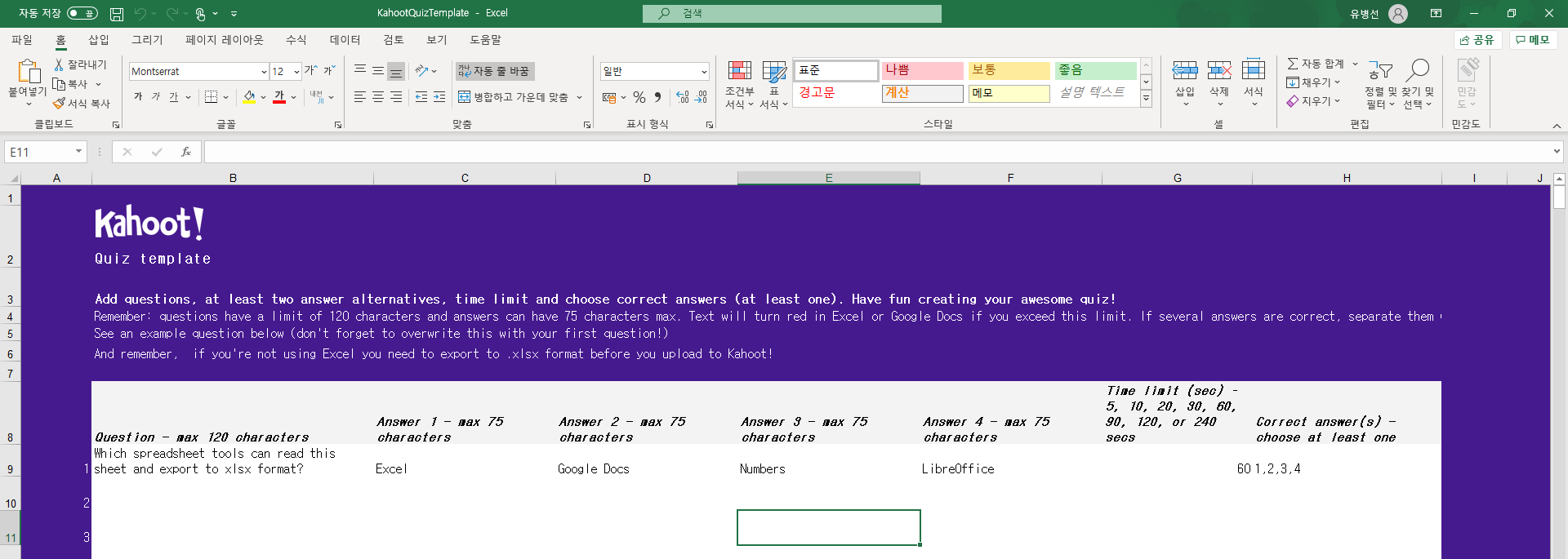Click the Increase font size button
1568x559 pixels.
[310, 71]
